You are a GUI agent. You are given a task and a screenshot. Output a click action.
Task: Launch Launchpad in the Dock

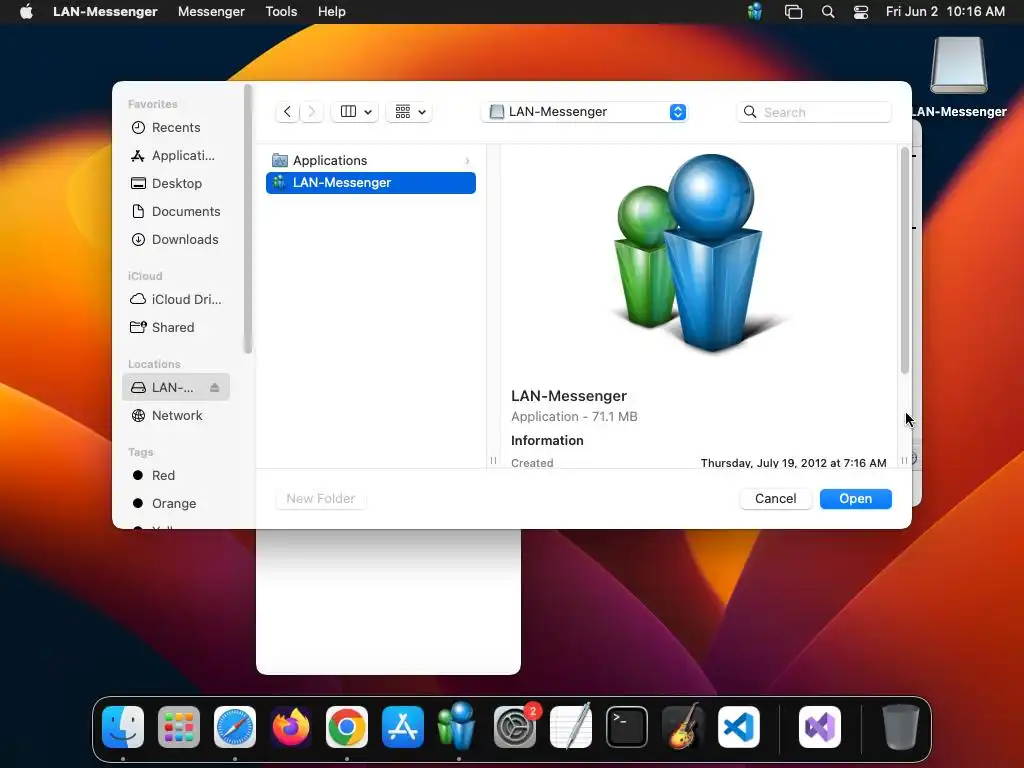tap(179, 727)
